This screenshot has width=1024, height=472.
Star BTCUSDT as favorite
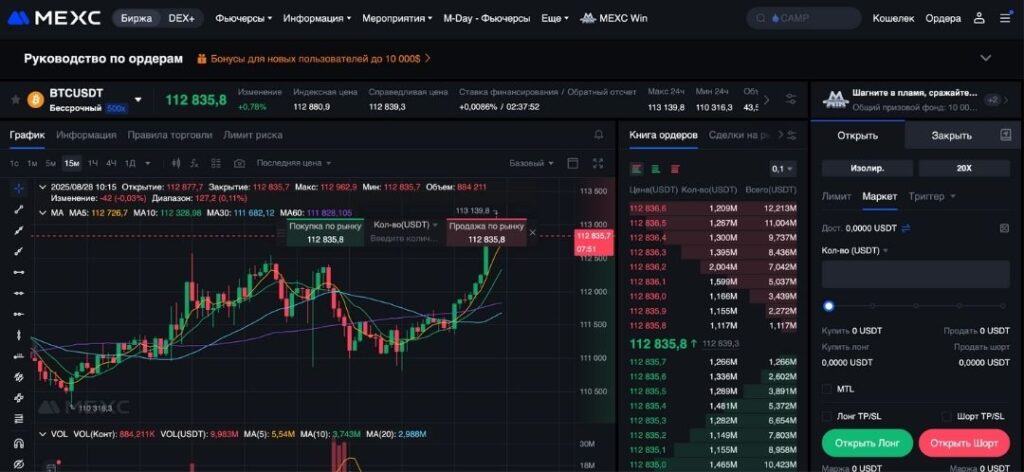[x=16, y=100]
